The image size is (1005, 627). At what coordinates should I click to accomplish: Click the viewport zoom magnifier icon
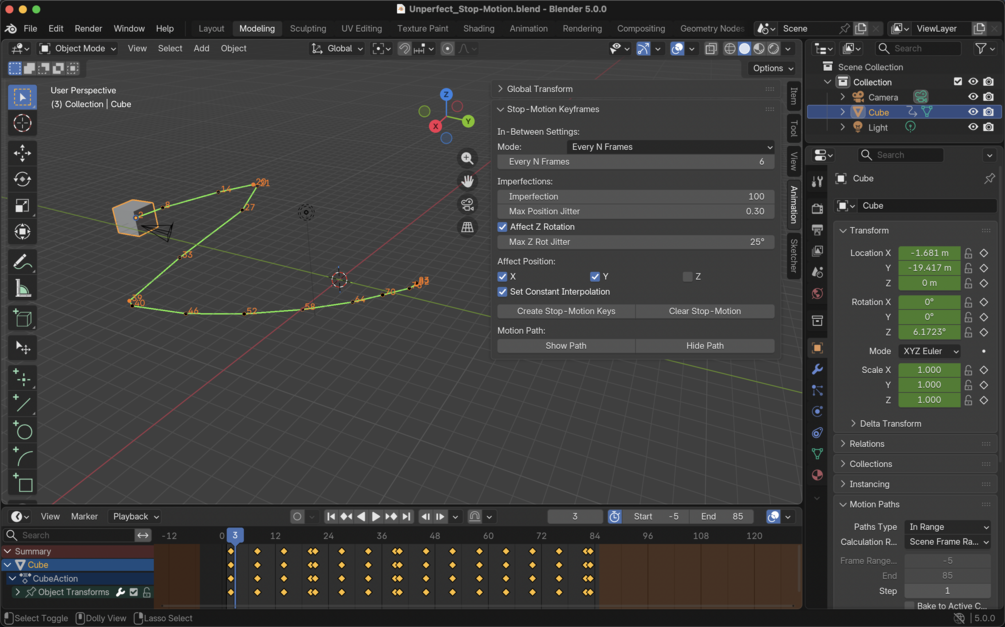(467, 158)
